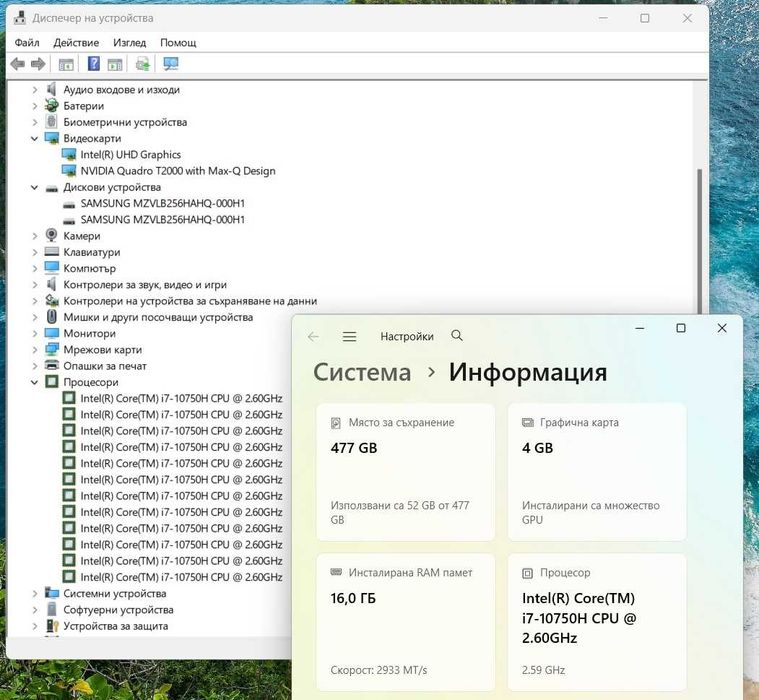Click 'Инсталирани са множество GPU' text
This screenshot has height=700, width=759.
(x=591, y=512)
